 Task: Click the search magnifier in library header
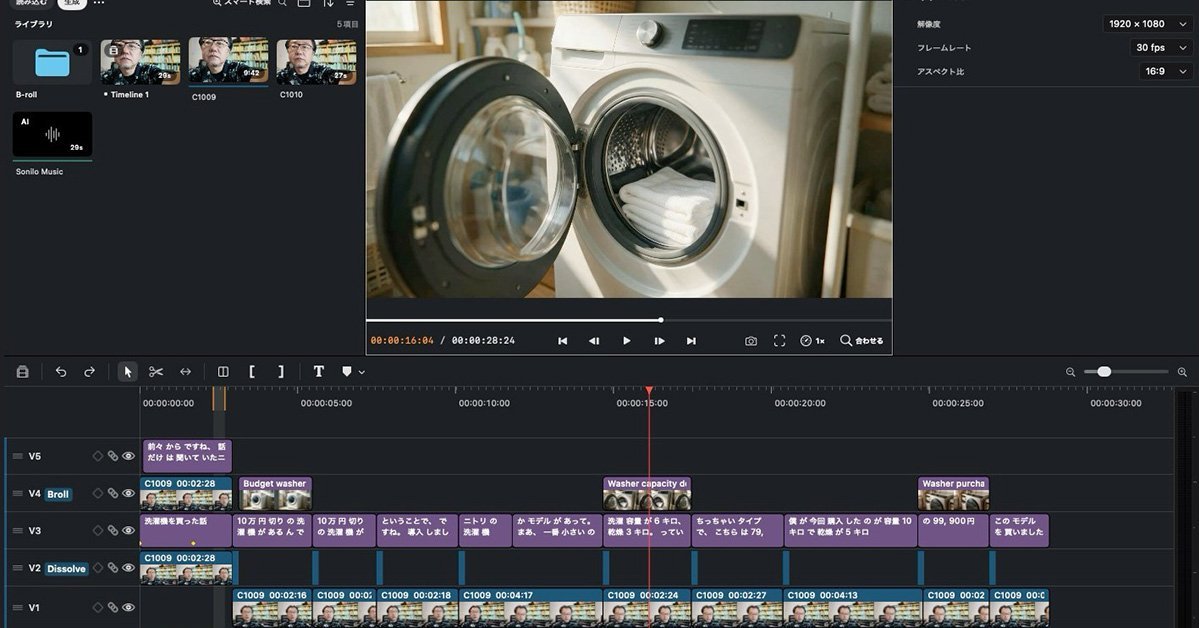coord(282,3)
